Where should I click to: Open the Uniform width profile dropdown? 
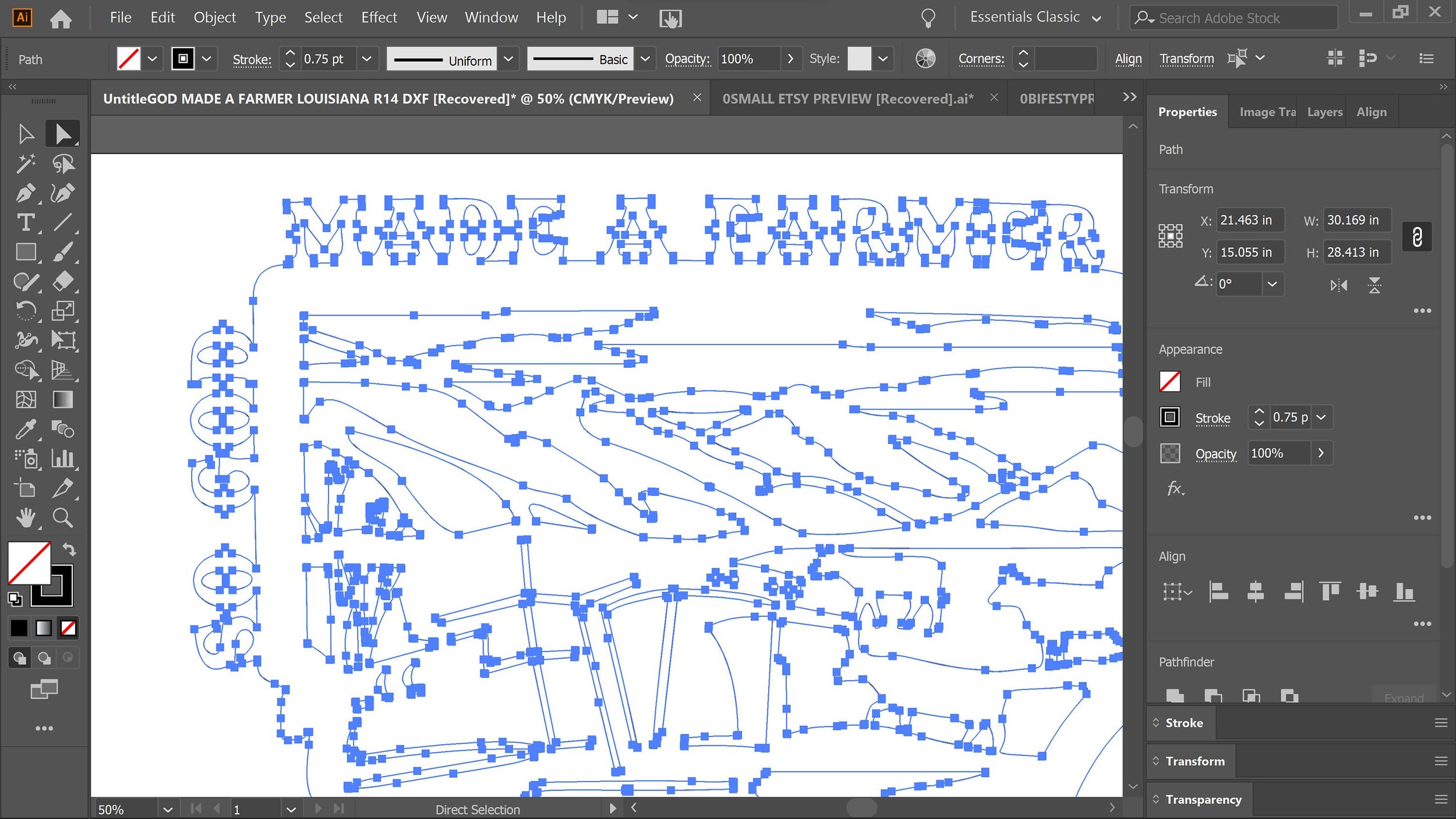coord(508,59)
